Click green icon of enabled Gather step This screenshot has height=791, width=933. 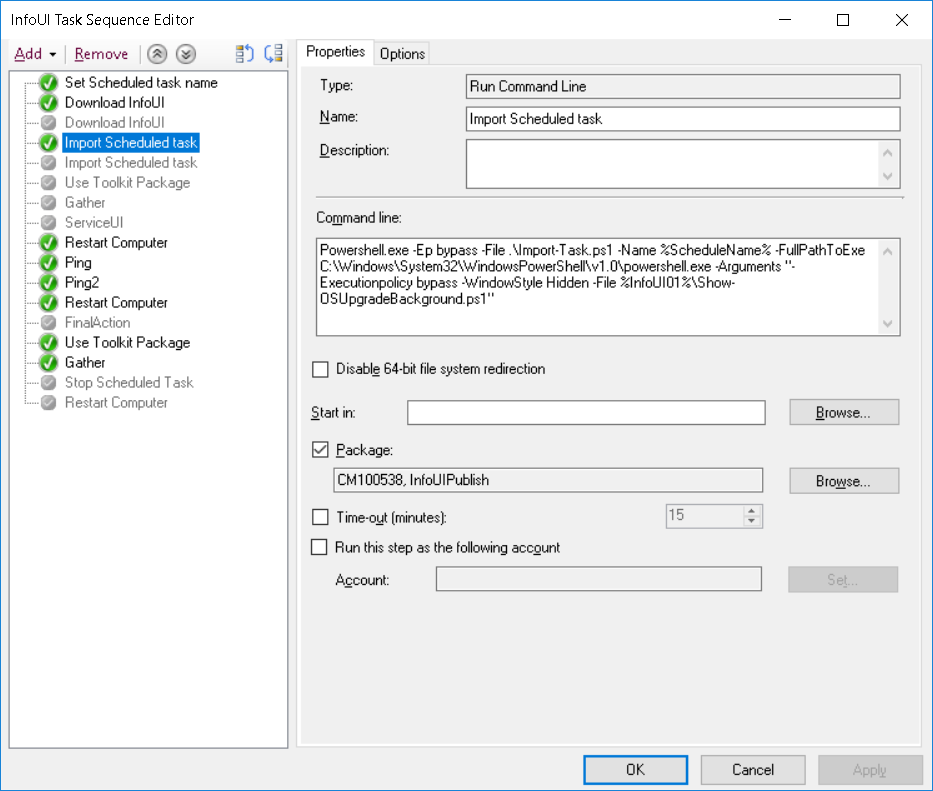click(49, 363)
